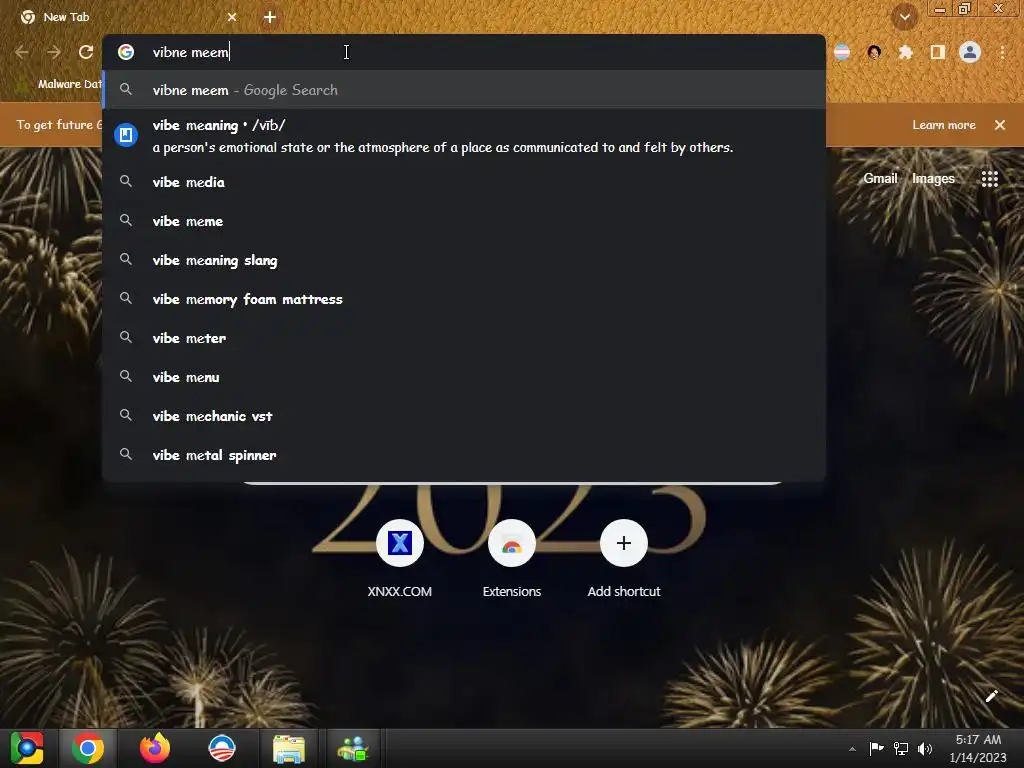Open the 'vibe meaning' definition suggestion
This screenshot has height=768, width=1024.
pos(464,136)
